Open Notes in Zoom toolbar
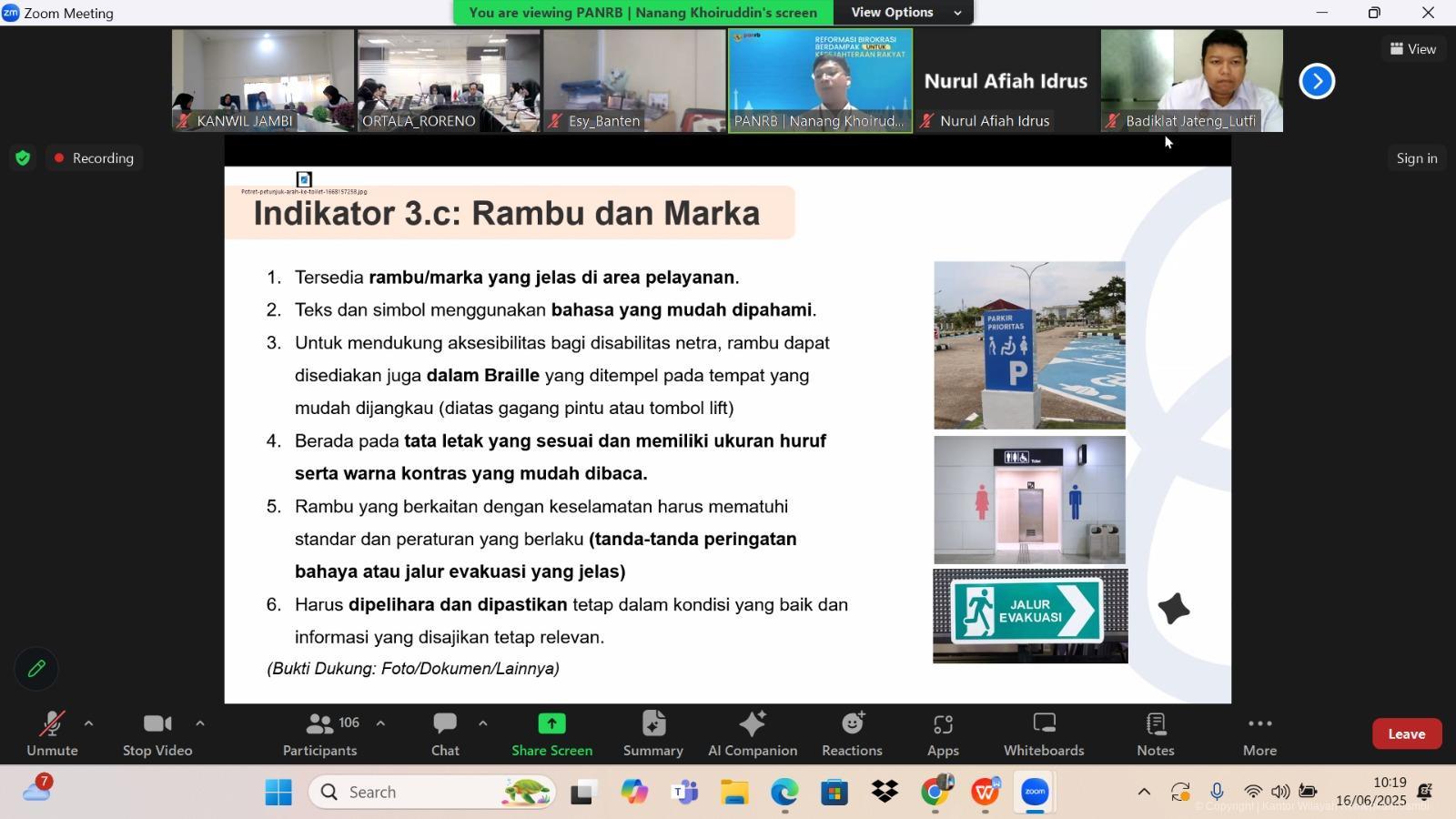The image size is (1456, 819). click(1156, 733)
